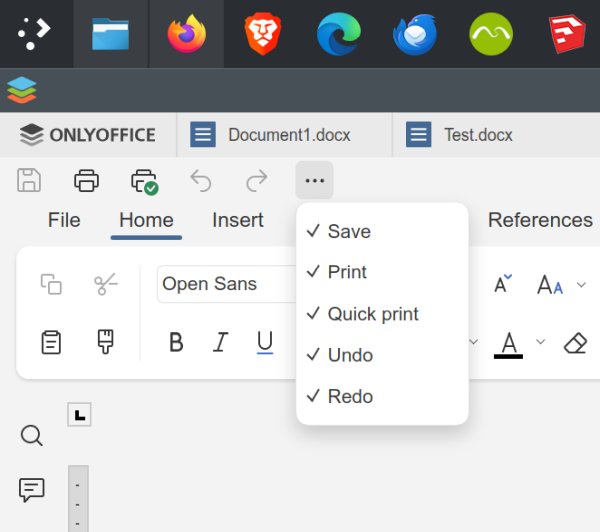Viewport: 600px width, 532px height.
Task: Apply the black font color
Action: coord(509,344)
